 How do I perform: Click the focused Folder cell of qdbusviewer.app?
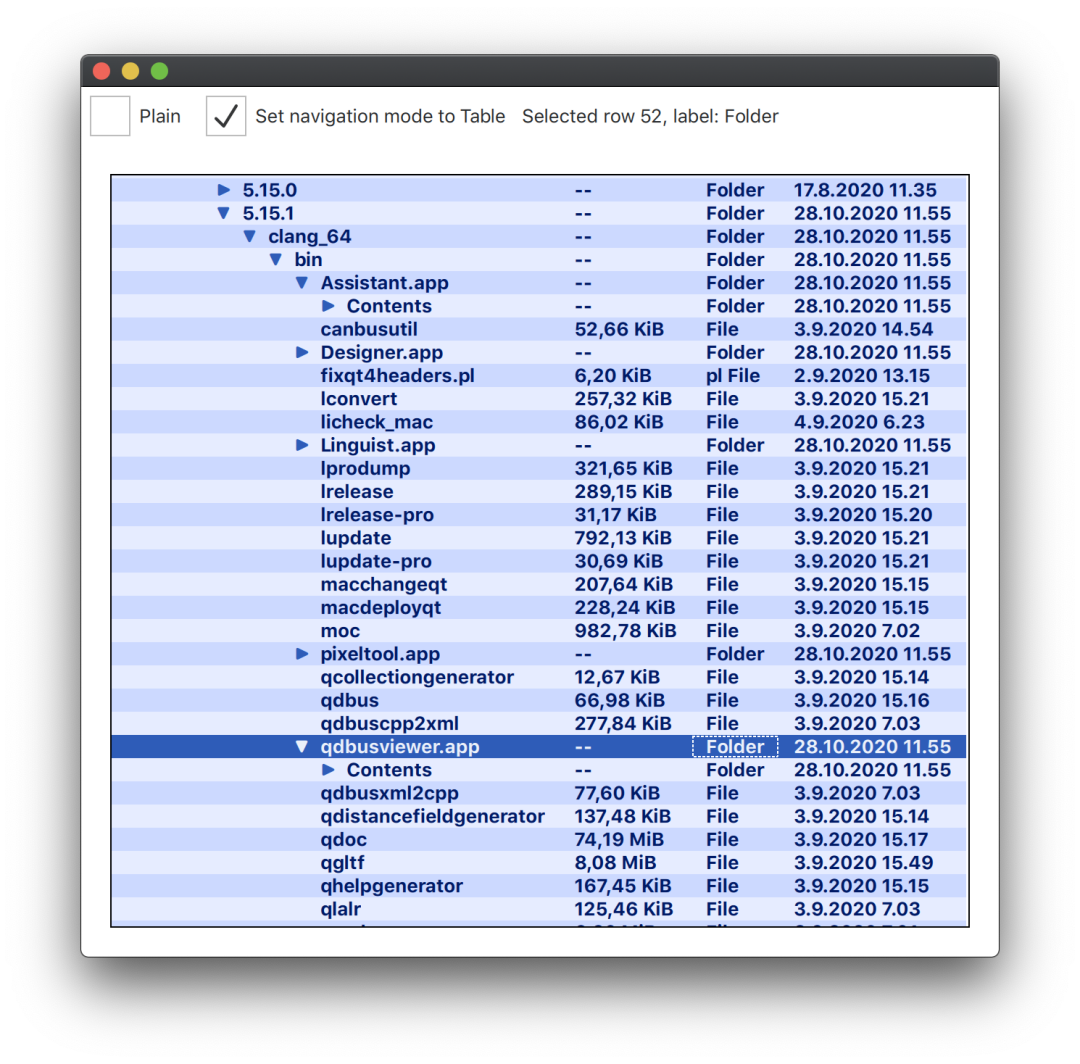(735, 747)
